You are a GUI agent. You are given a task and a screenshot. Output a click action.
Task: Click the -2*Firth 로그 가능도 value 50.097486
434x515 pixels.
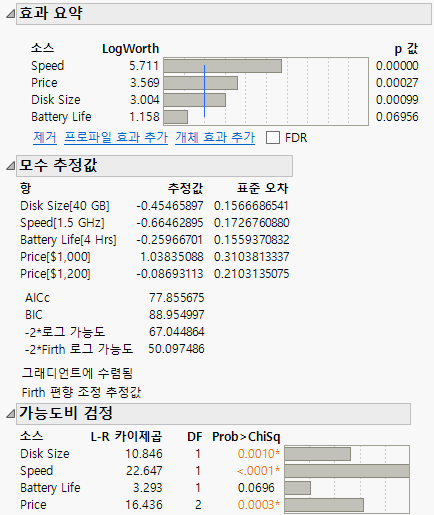(x=177, y=349)
